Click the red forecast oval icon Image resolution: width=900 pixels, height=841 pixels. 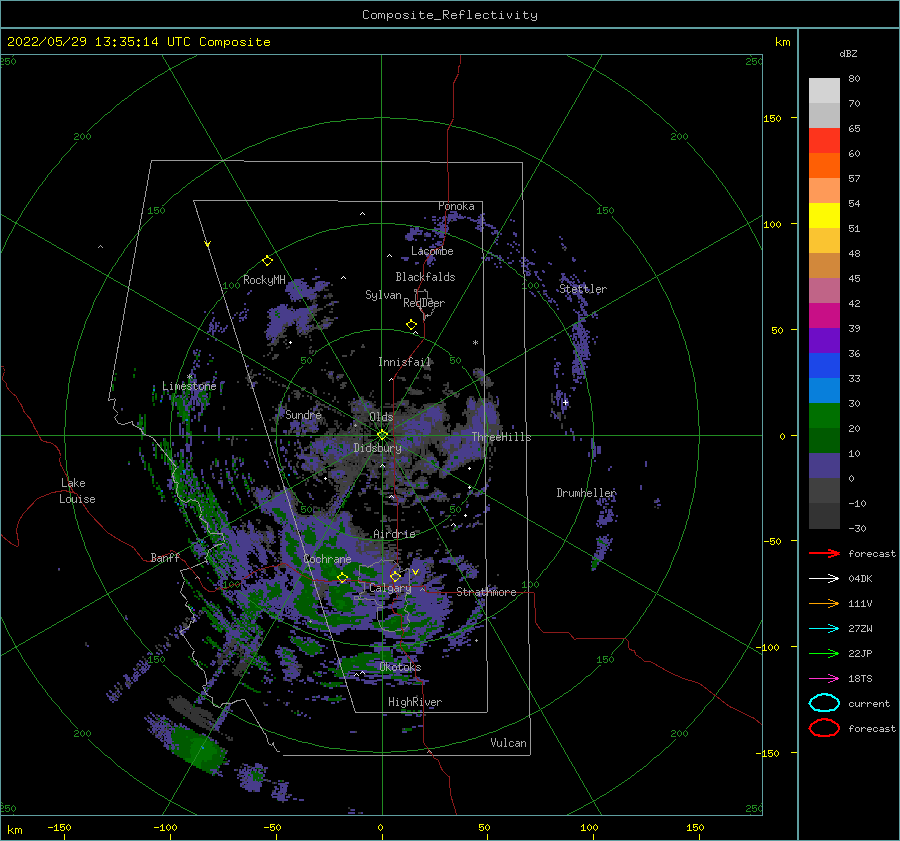824,728
